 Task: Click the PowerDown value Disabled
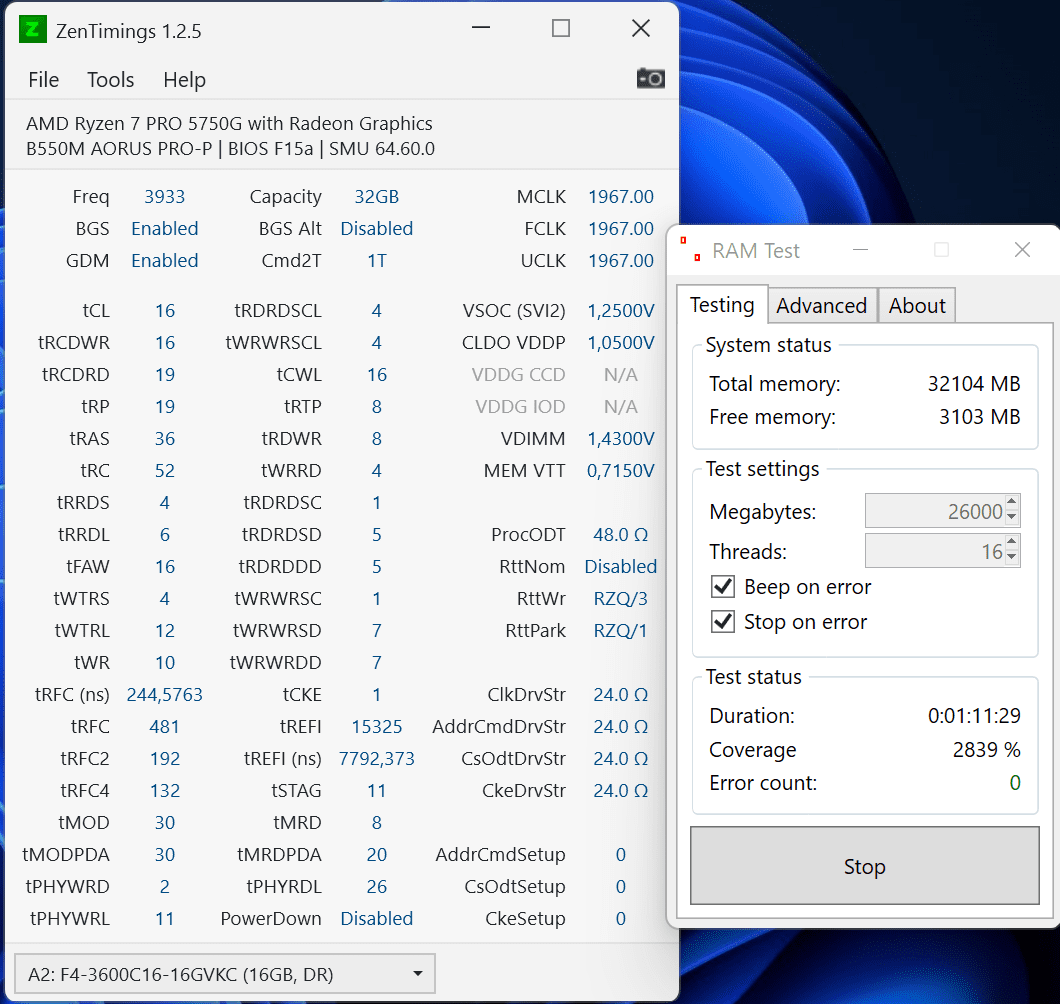click(x=377, y=919)
